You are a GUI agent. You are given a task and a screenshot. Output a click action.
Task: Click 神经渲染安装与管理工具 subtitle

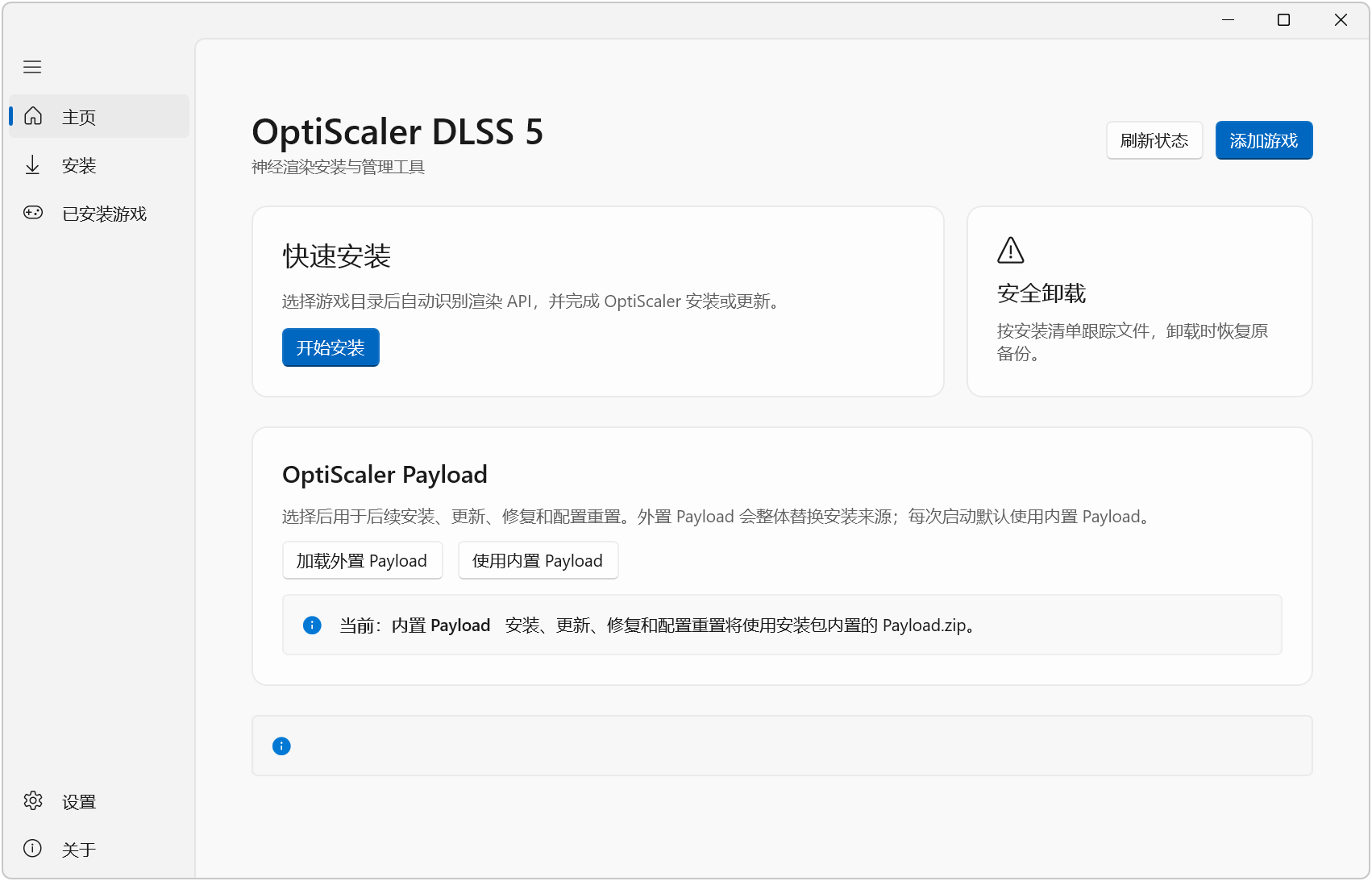(338, 167)
